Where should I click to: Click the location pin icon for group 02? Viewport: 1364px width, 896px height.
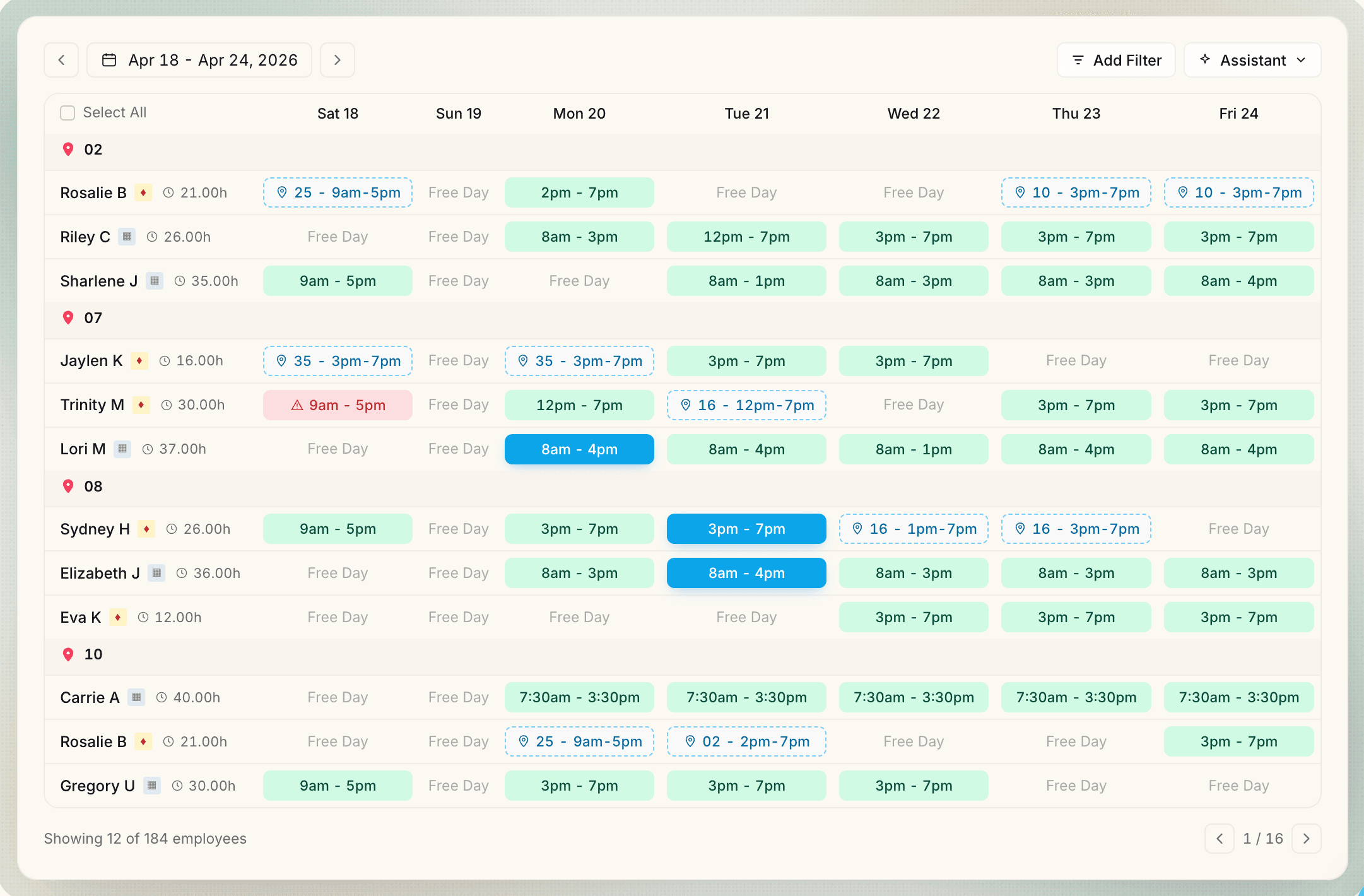pyautogui.click(x=68, y=150)
